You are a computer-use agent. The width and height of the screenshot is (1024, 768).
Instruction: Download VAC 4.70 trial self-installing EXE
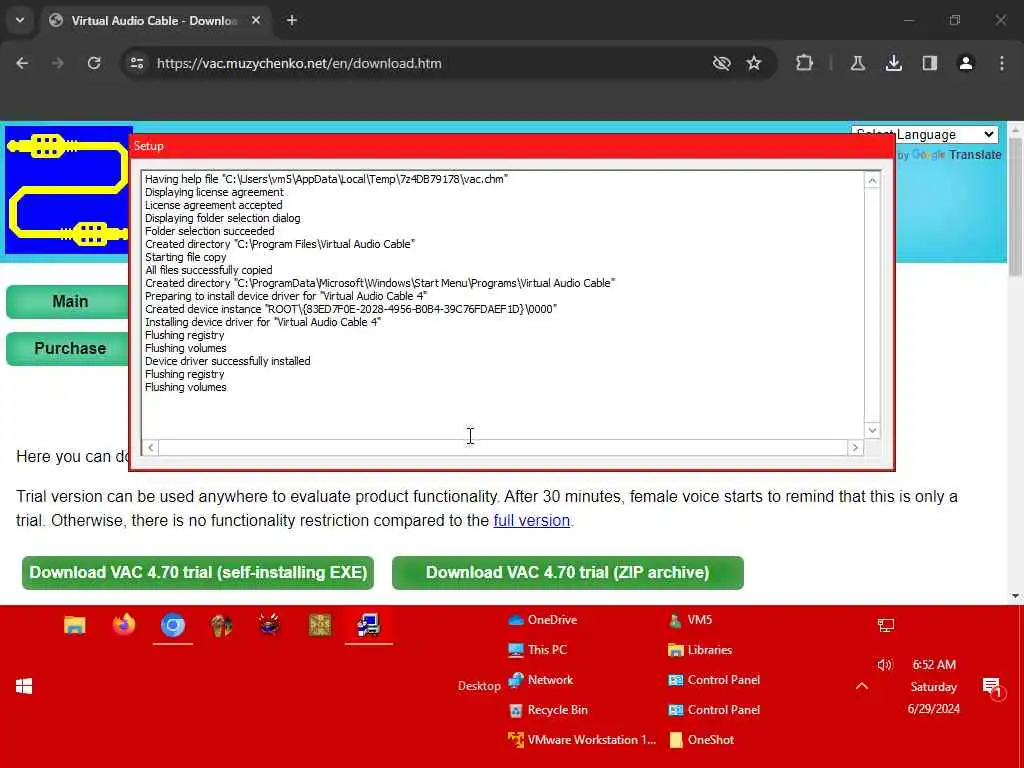(198, 573)
